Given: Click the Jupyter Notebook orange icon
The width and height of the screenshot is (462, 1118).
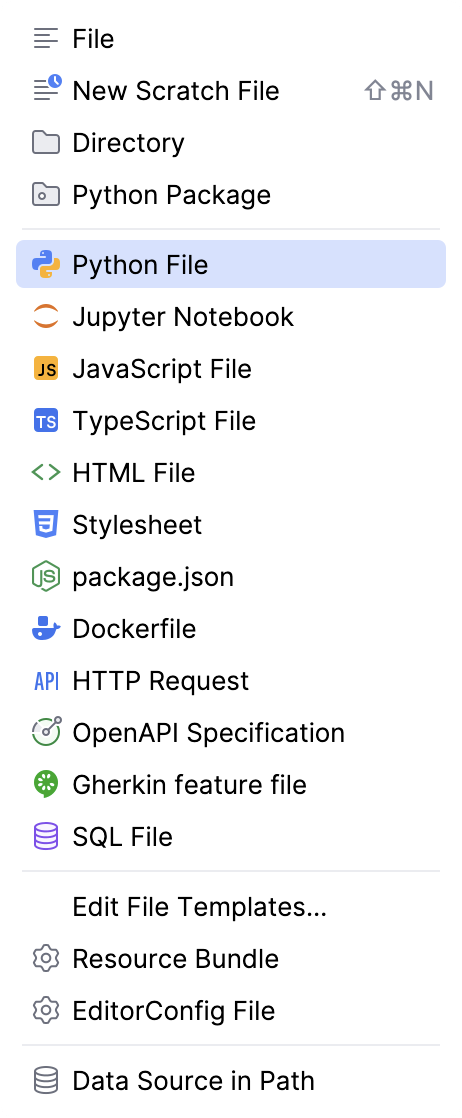Looking at the screenshot, I should coord(46,317).
